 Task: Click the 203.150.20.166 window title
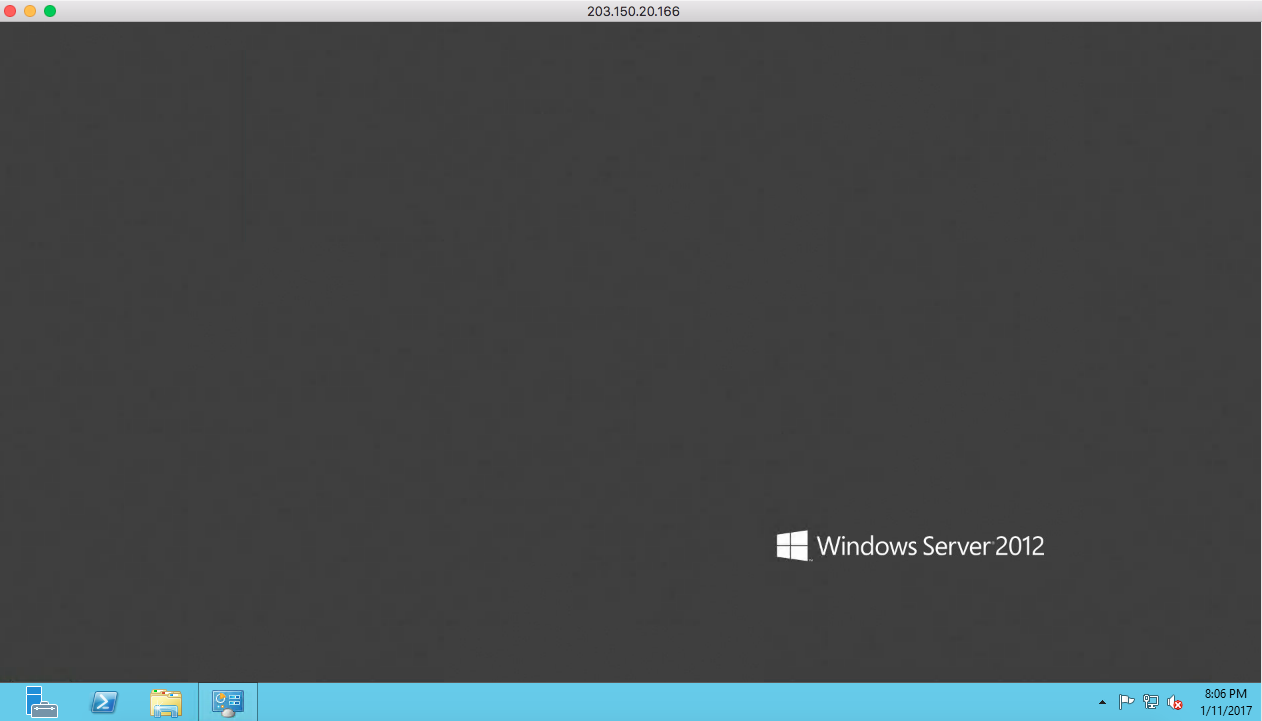coord(633,11)
